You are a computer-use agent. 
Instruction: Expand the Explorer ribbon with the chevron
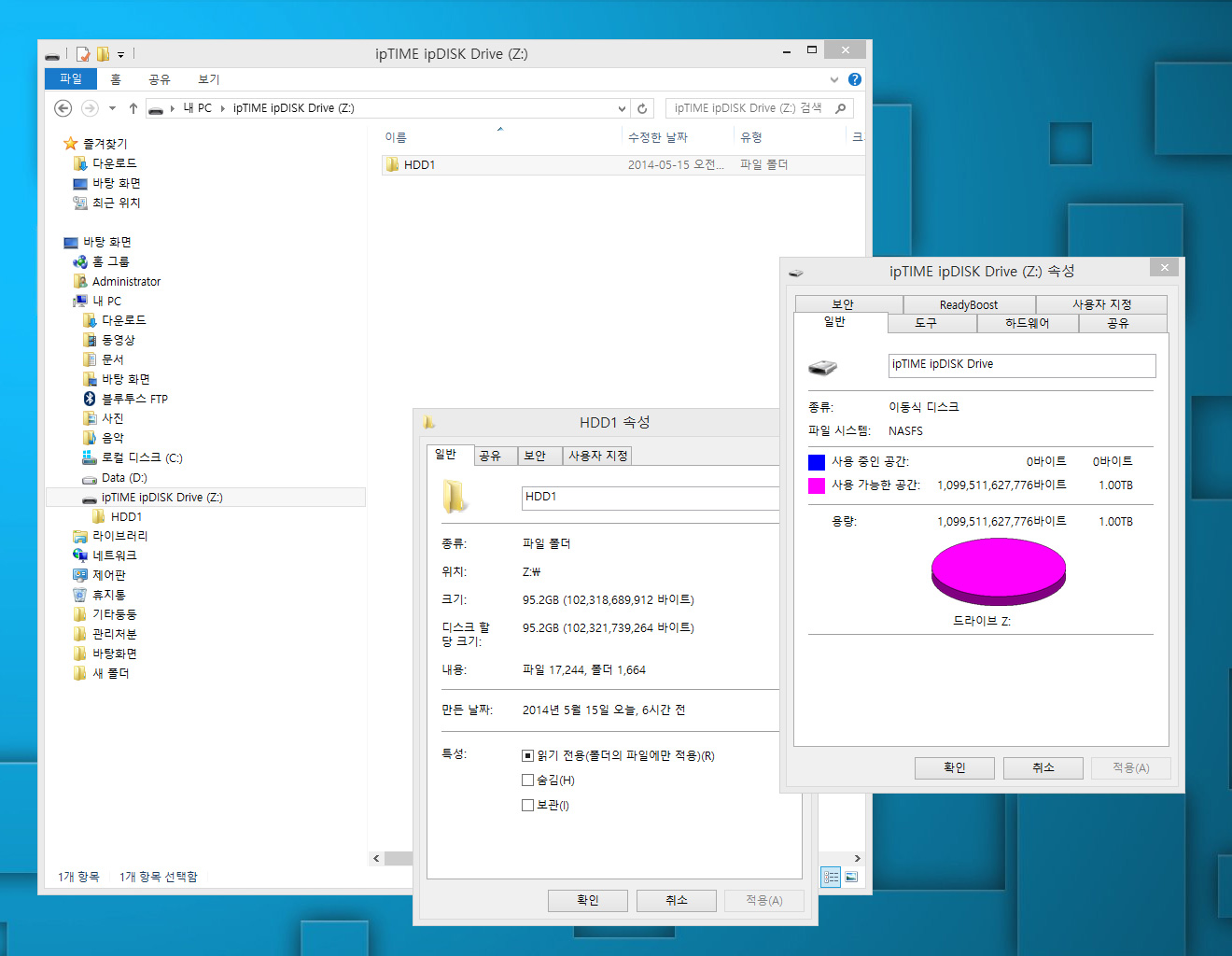click(x=834, y=79)
